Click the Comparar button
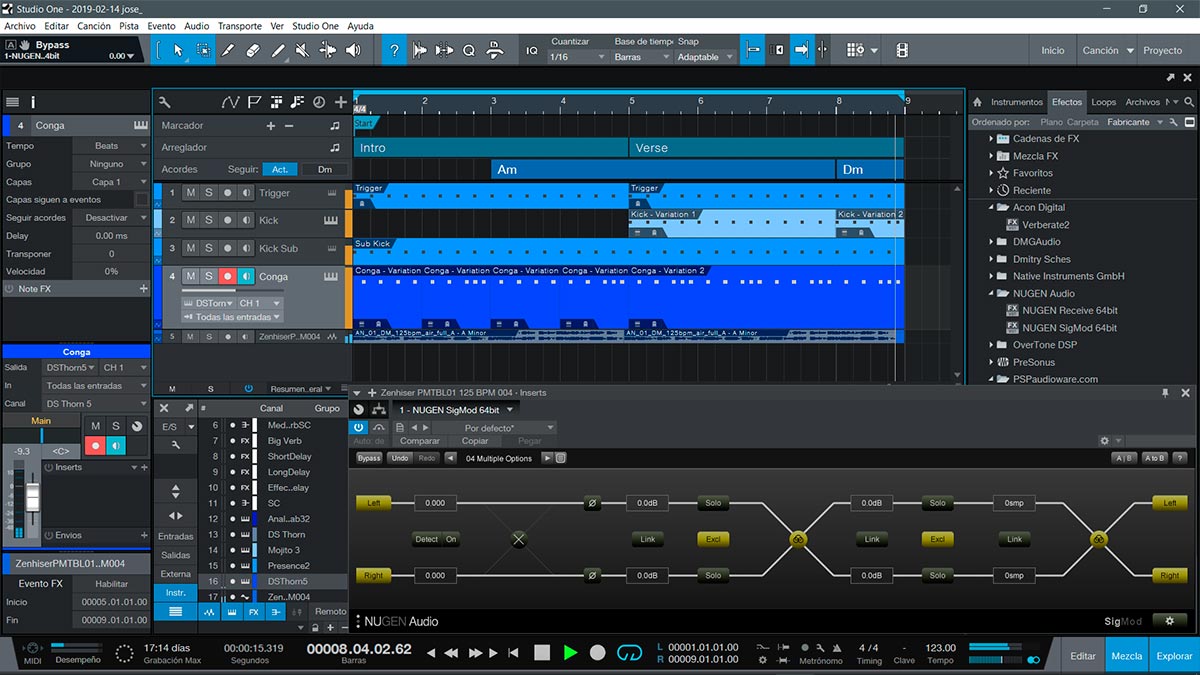Screen dimensions: 1200x675 (x=420, y=441)
